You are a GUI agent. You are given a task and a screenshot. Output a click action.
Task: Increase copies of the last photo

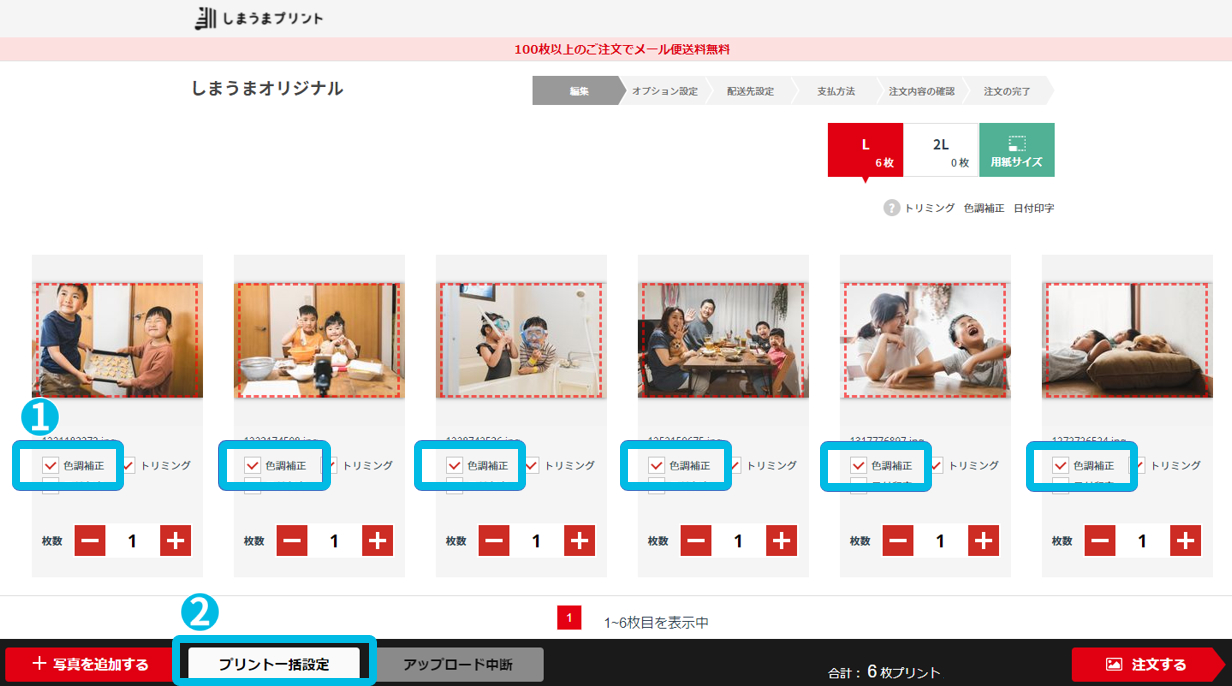1185,541
